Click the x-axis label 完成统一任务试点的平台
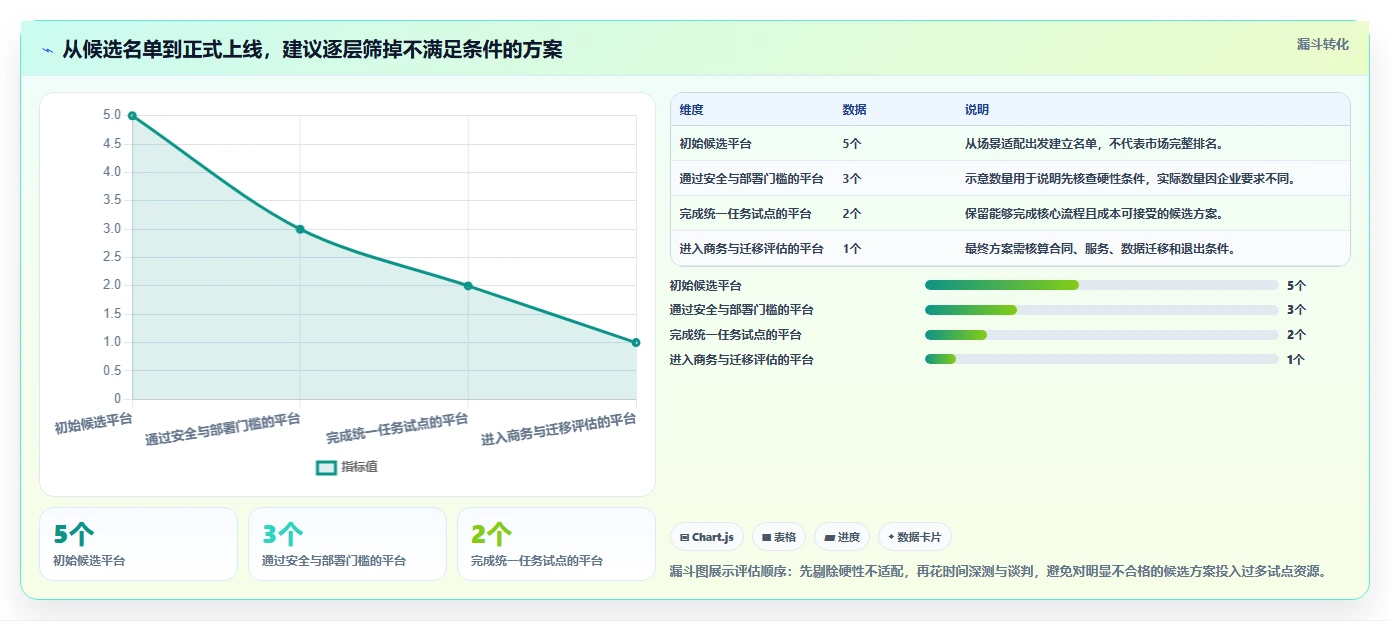The height and width of the screenshot is (621, 1390). coord(397,428)
